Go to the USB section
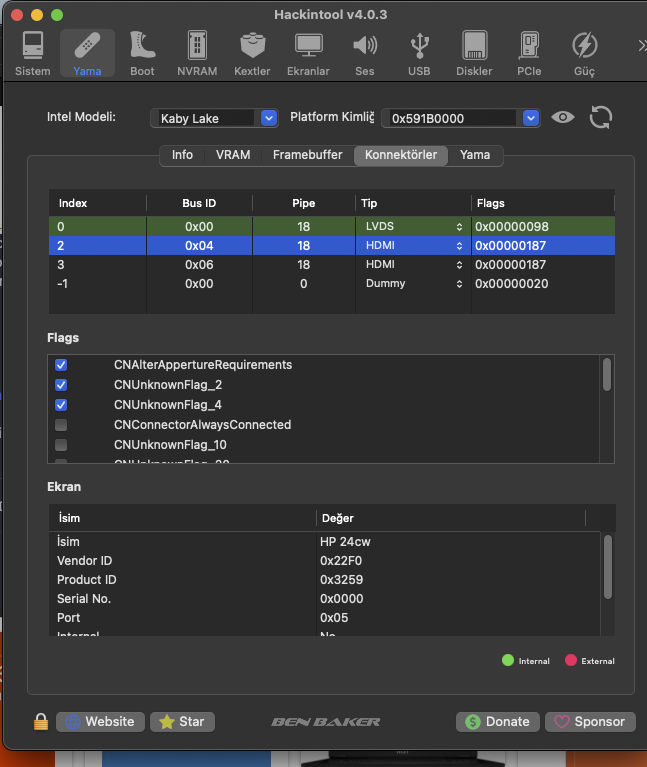 tap(419, 53)
